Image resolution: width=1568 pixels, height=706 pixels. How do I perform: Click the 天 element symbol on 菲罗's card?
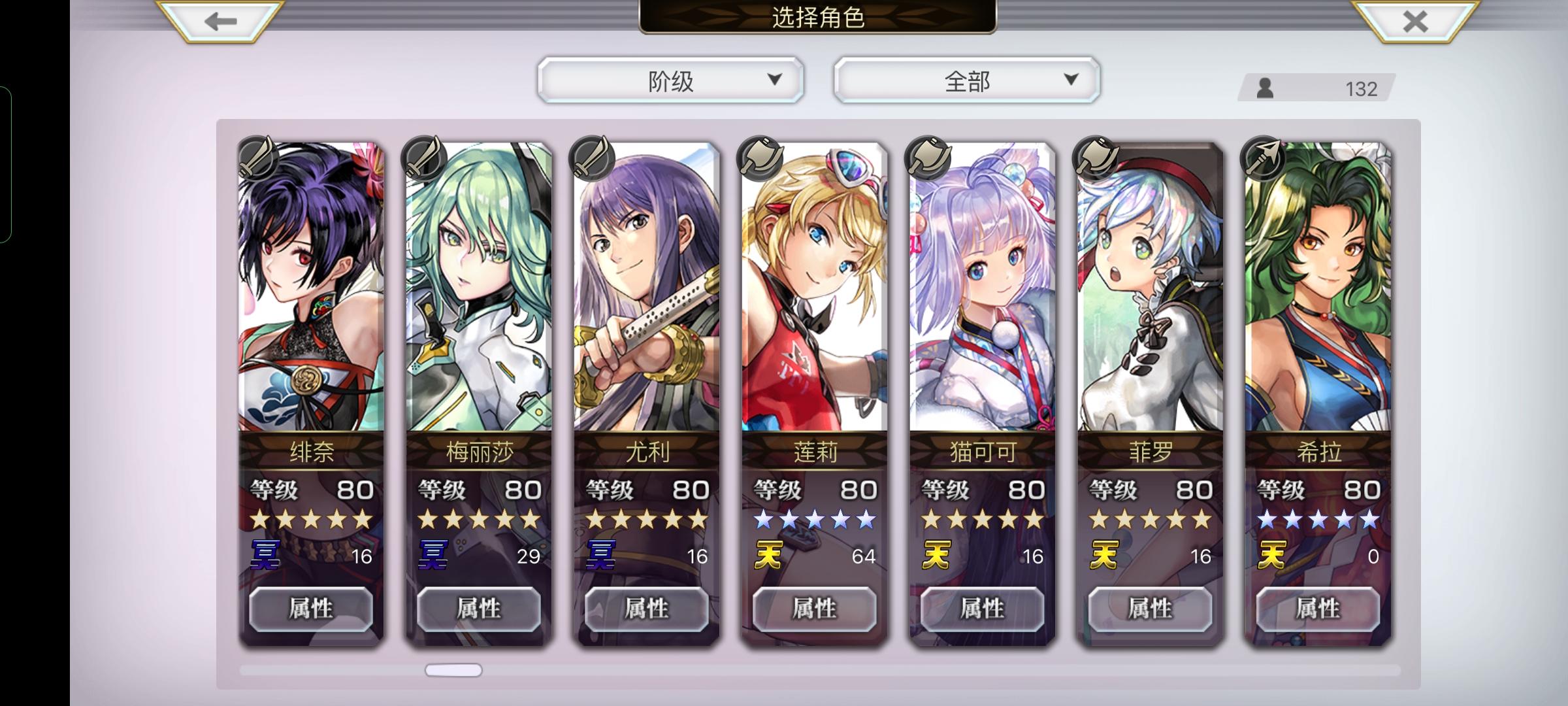pyautogui.click(x=1104, y=556)
